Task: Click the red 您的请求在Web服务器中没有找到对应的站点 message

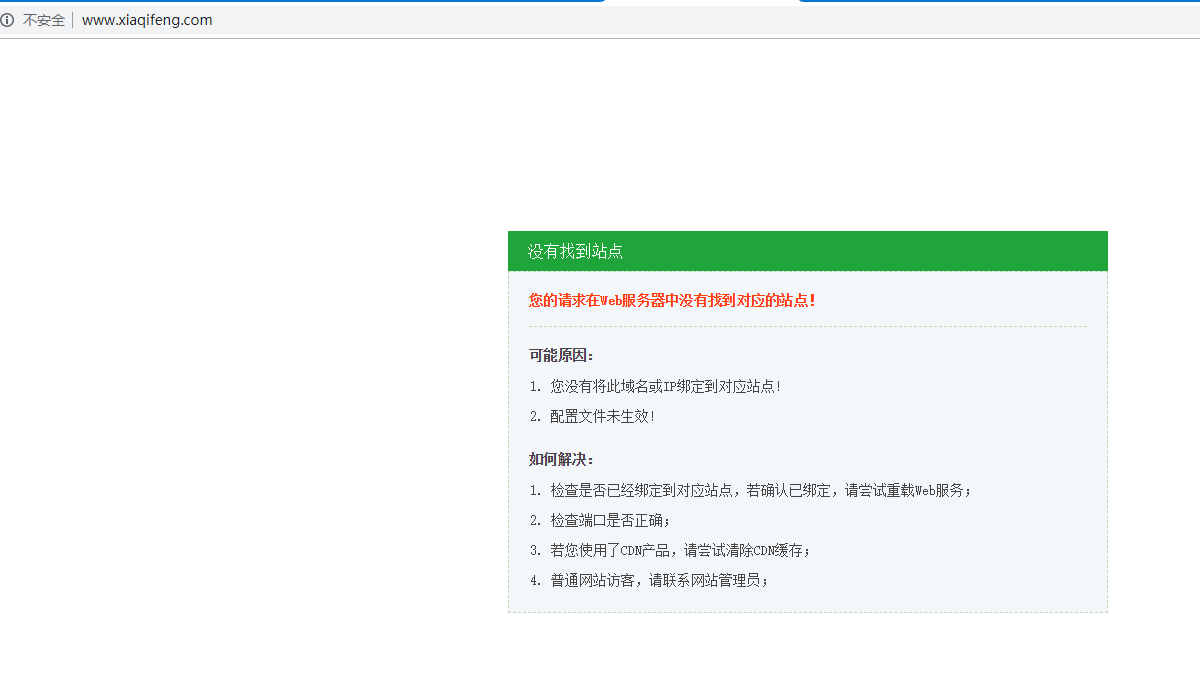Action: (672, 300)
